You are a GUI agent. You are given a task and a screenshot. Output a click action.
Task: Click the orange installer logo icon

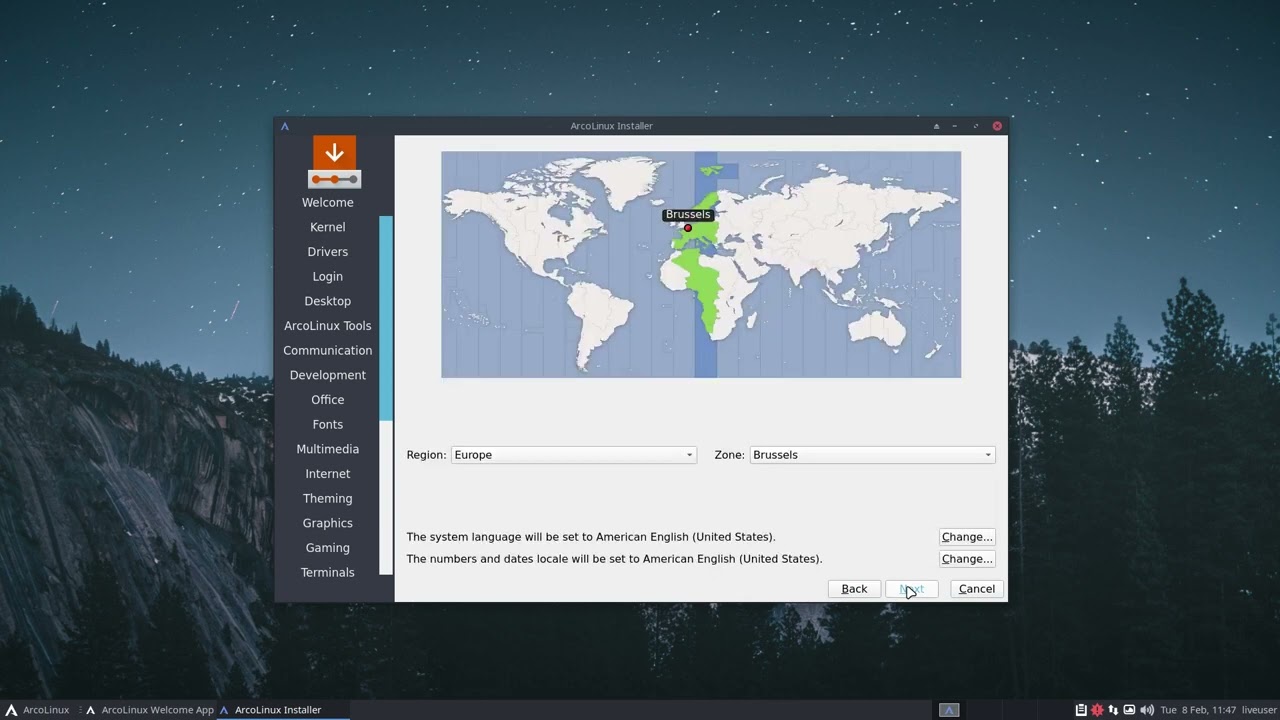click(x=334, y=162)
